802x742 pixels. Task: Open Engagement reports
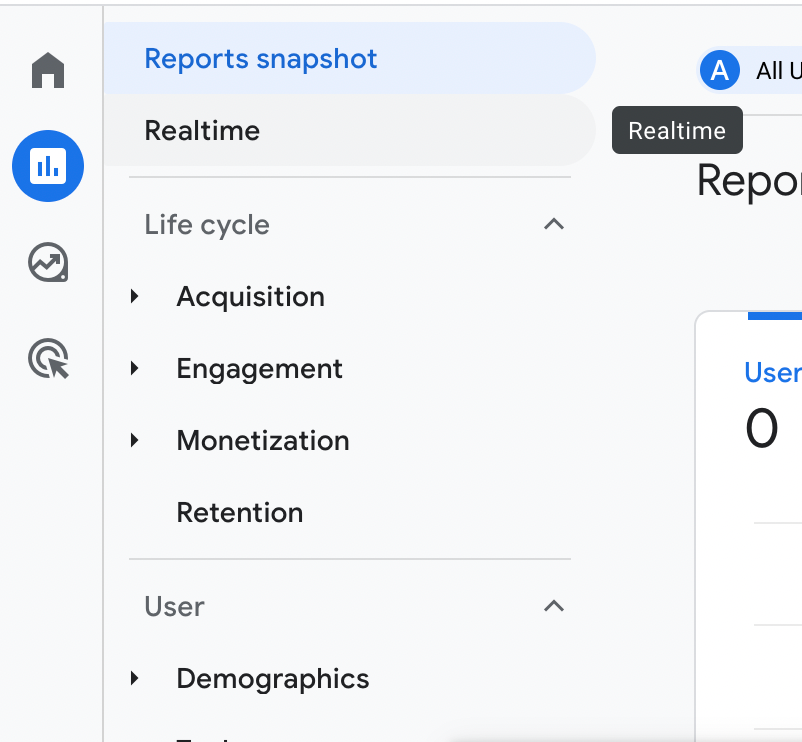259,369
